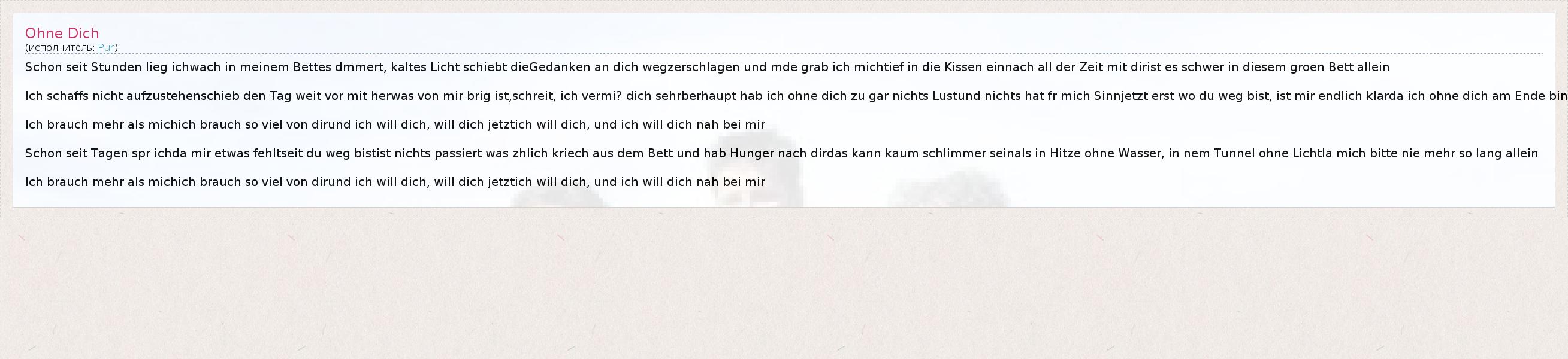1568x359 pixels.
Task: Click the words "so lang allein"
Action: [x=1498, y=153]
